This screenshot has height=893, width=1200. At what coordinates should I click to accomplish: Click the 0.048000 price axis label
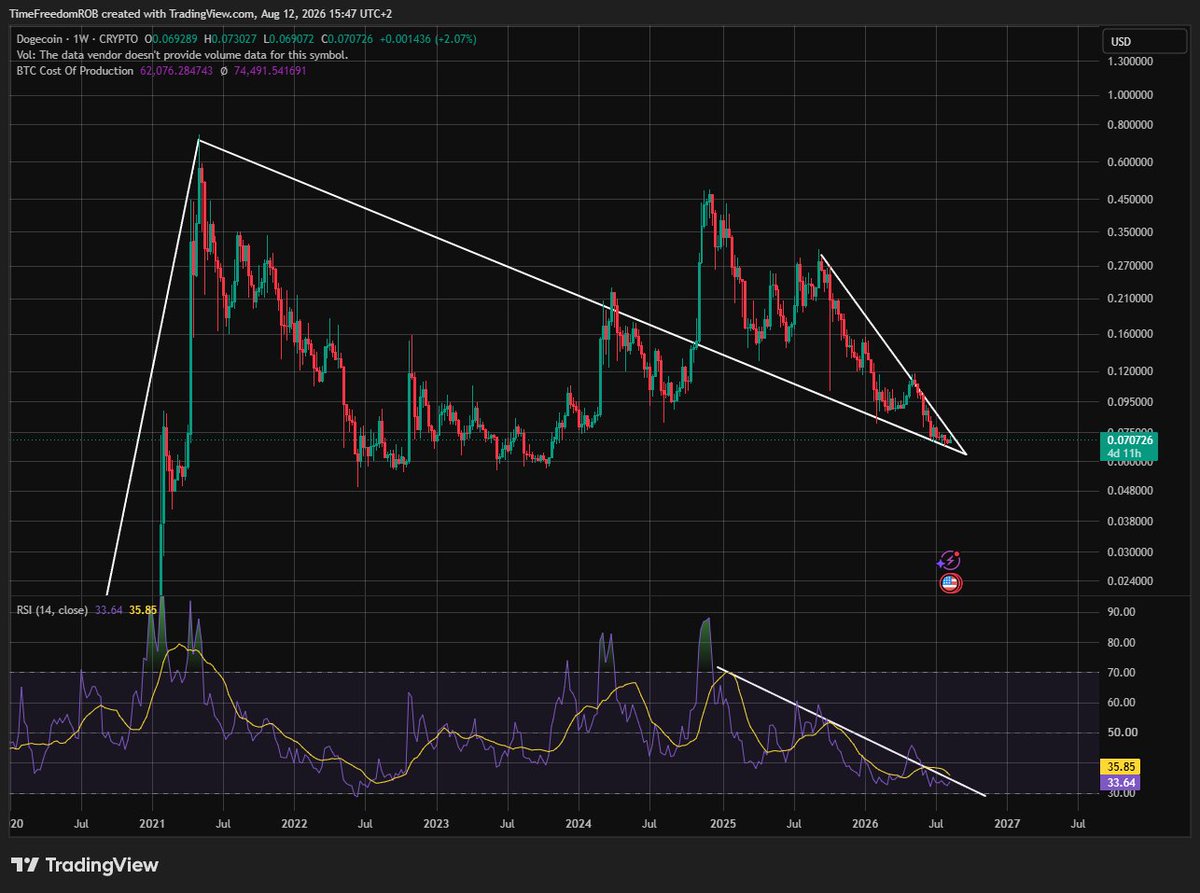(x=1128, y=491)
